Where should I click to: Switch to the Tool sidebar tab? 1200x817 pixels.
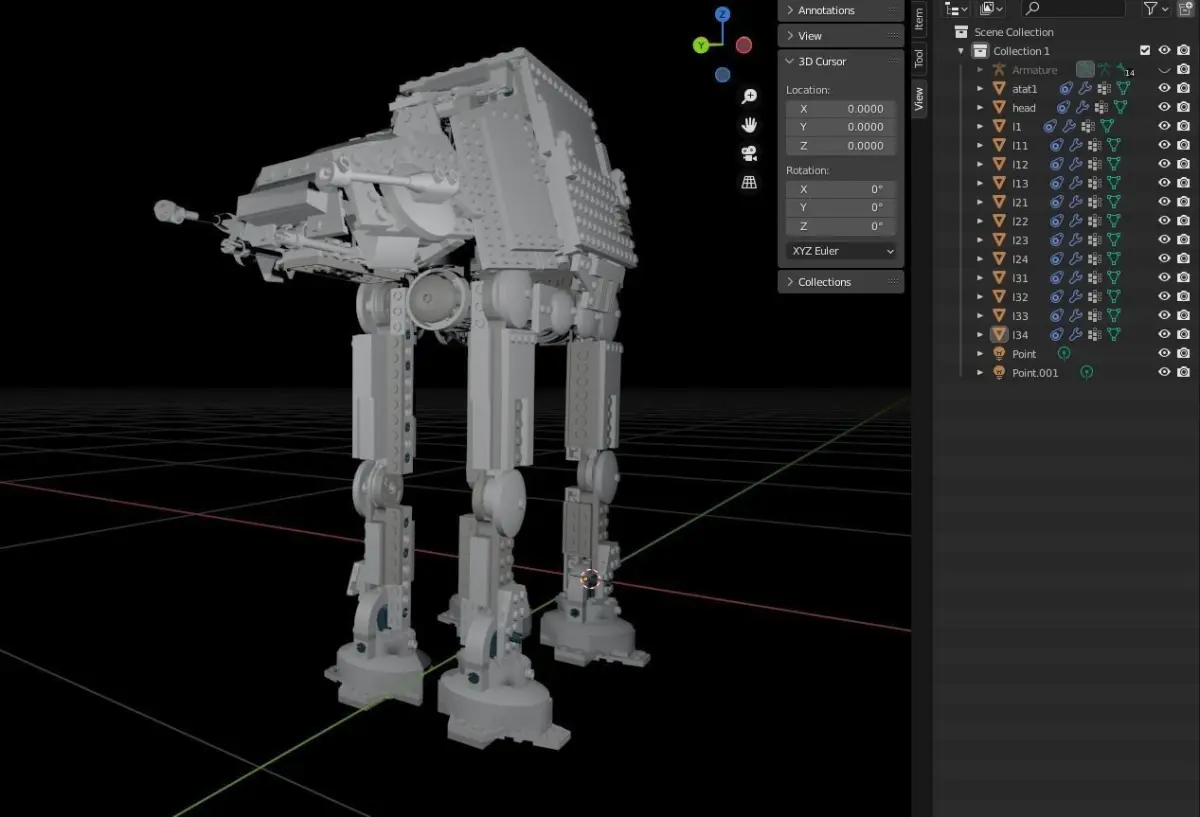[x=919, y=57]
